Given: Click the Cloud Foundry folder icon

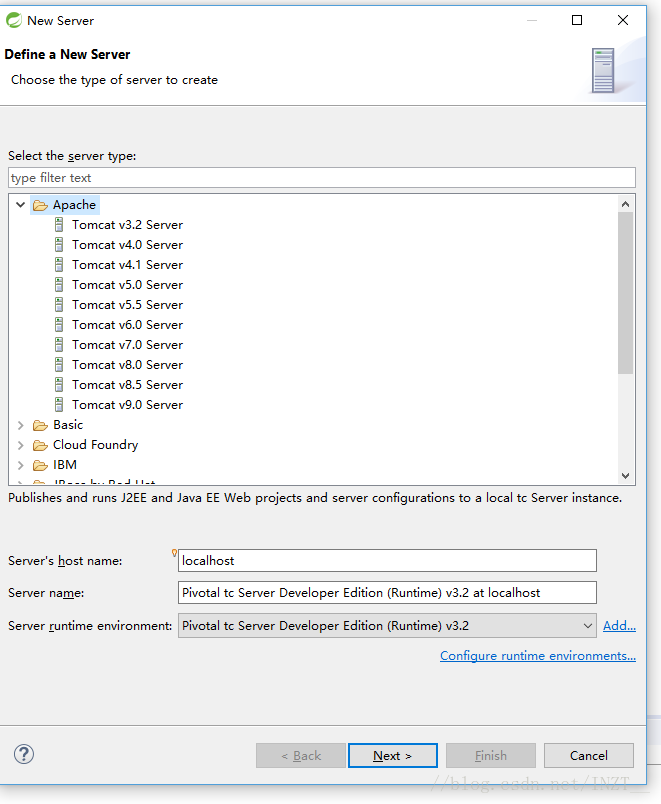Looking at the screenshot, I should [40, 445].
